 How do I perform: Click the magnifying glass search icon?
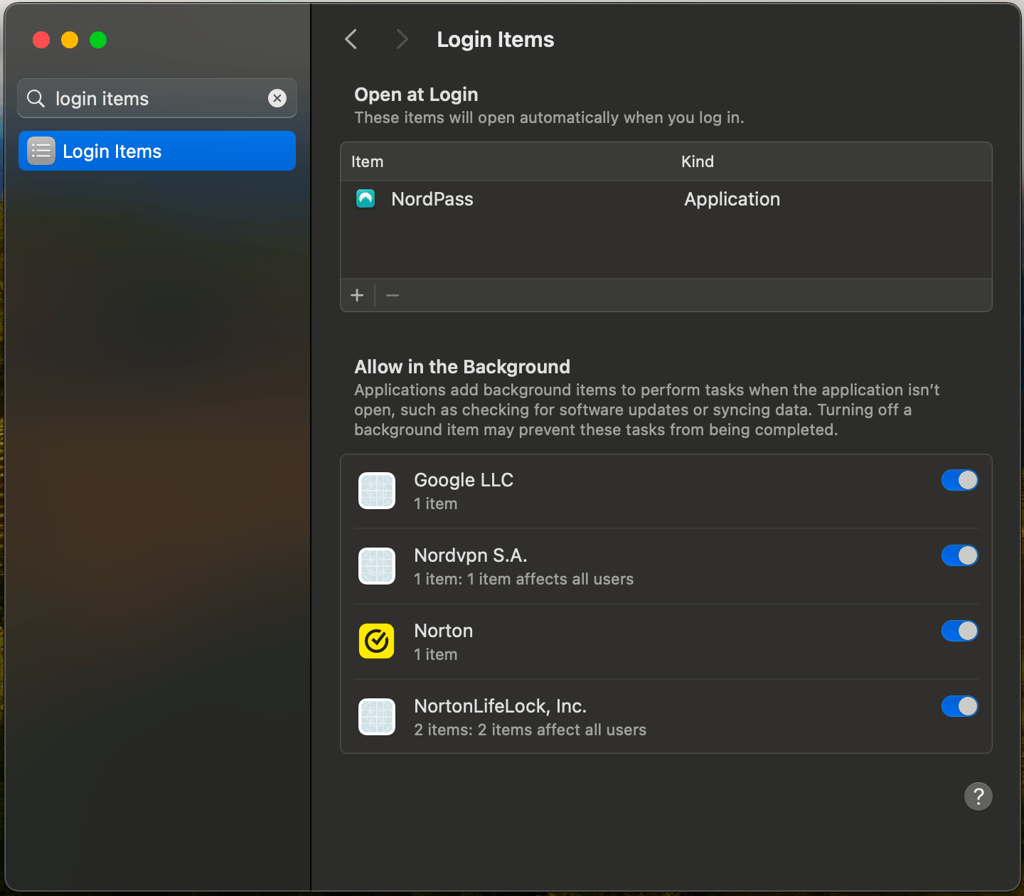click(36, 98)
